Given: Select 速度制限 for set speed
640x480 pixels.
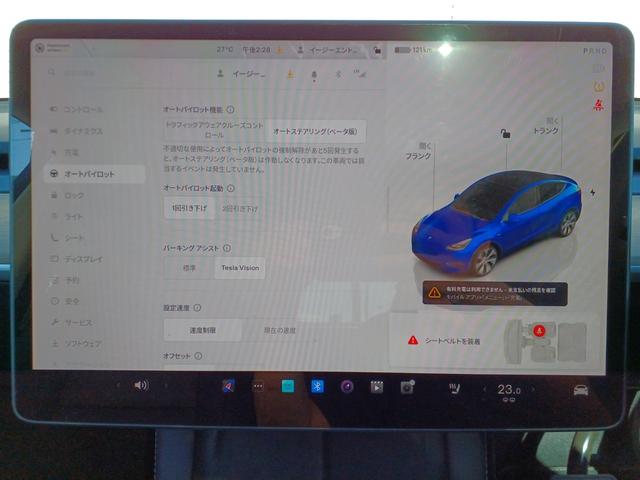Looking at the screenshot, I should (x=202, y=330).
